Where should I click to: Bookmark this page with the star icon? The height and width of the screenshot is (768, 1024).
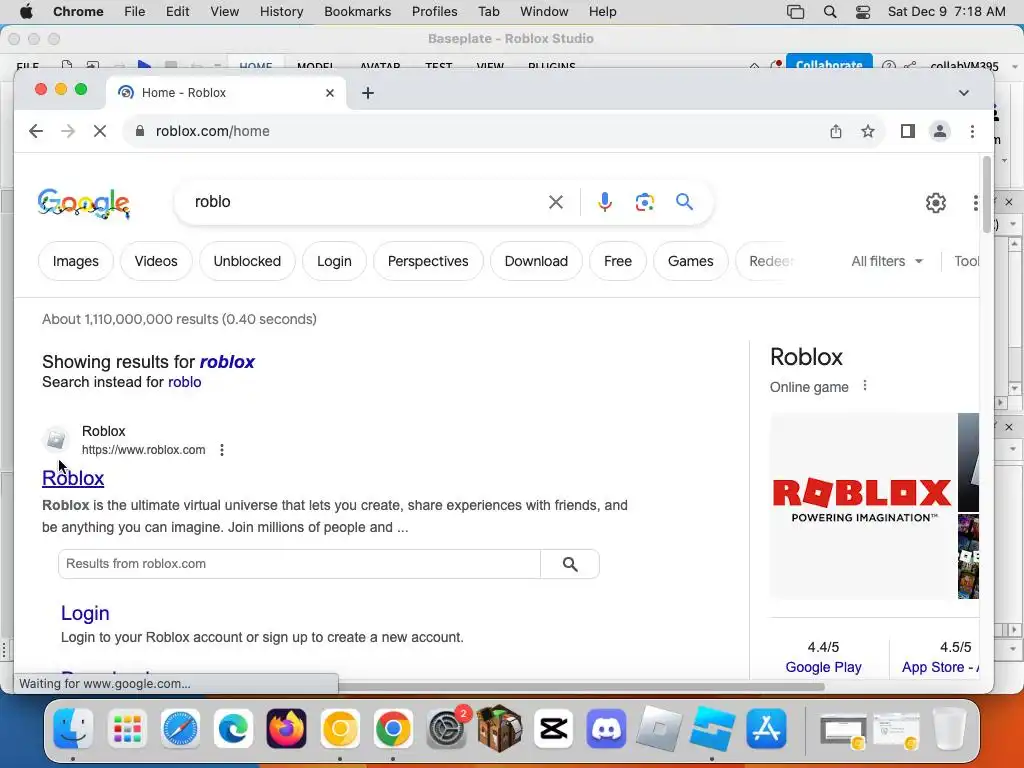pyautogui.click(x=867, y=131)
